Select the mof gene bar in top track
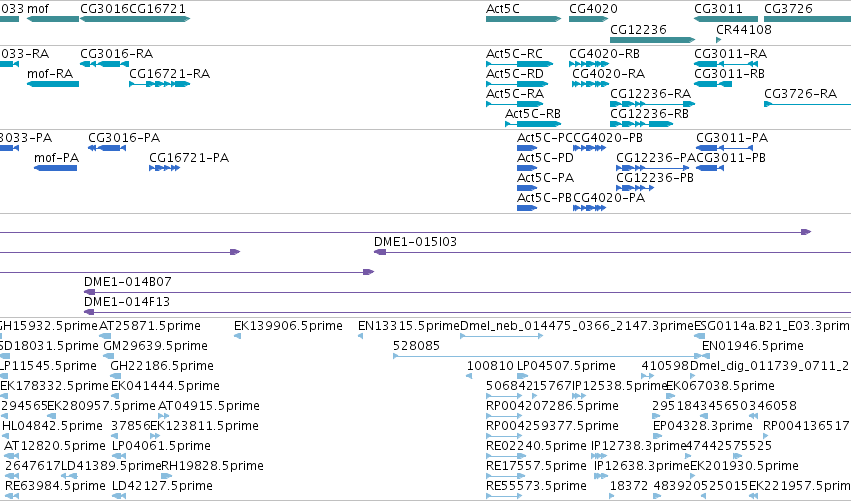 pos(53,19)
